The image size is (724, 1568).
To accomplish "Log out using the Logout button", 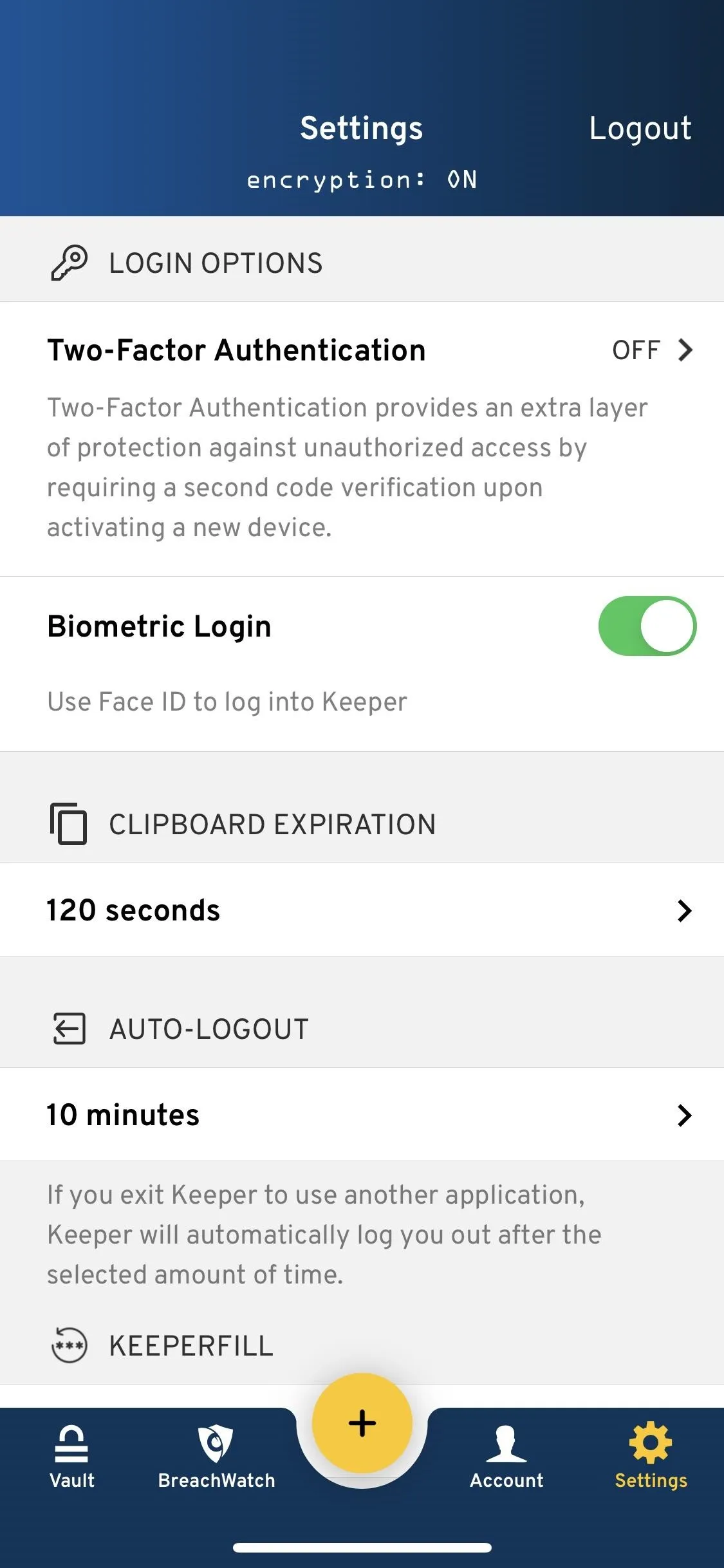I will [x=640, y=129].
